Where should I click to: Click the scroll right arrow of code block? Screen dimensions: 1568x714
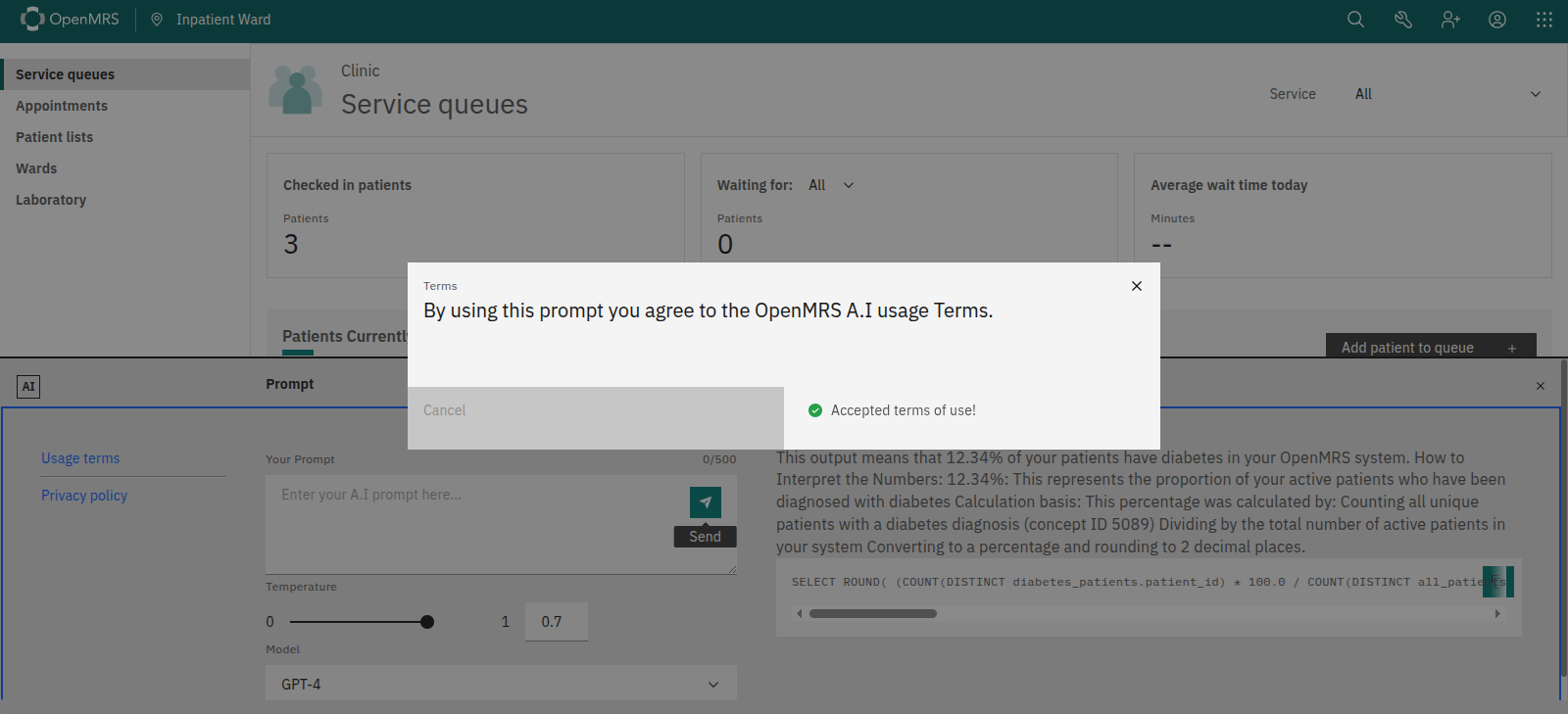[x=1497, y=614]
